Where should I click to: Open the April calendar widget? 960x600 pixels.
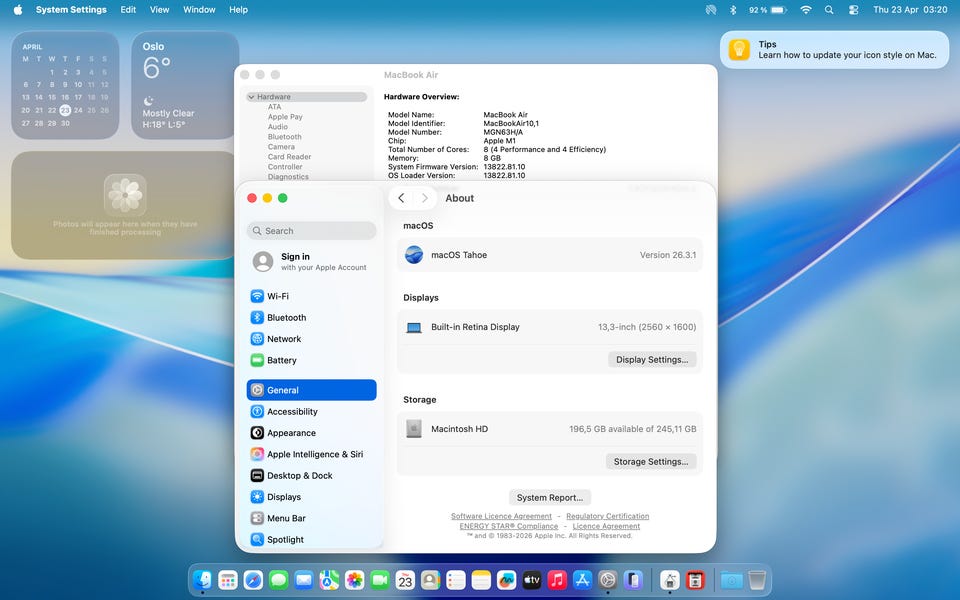click(65, 85)
